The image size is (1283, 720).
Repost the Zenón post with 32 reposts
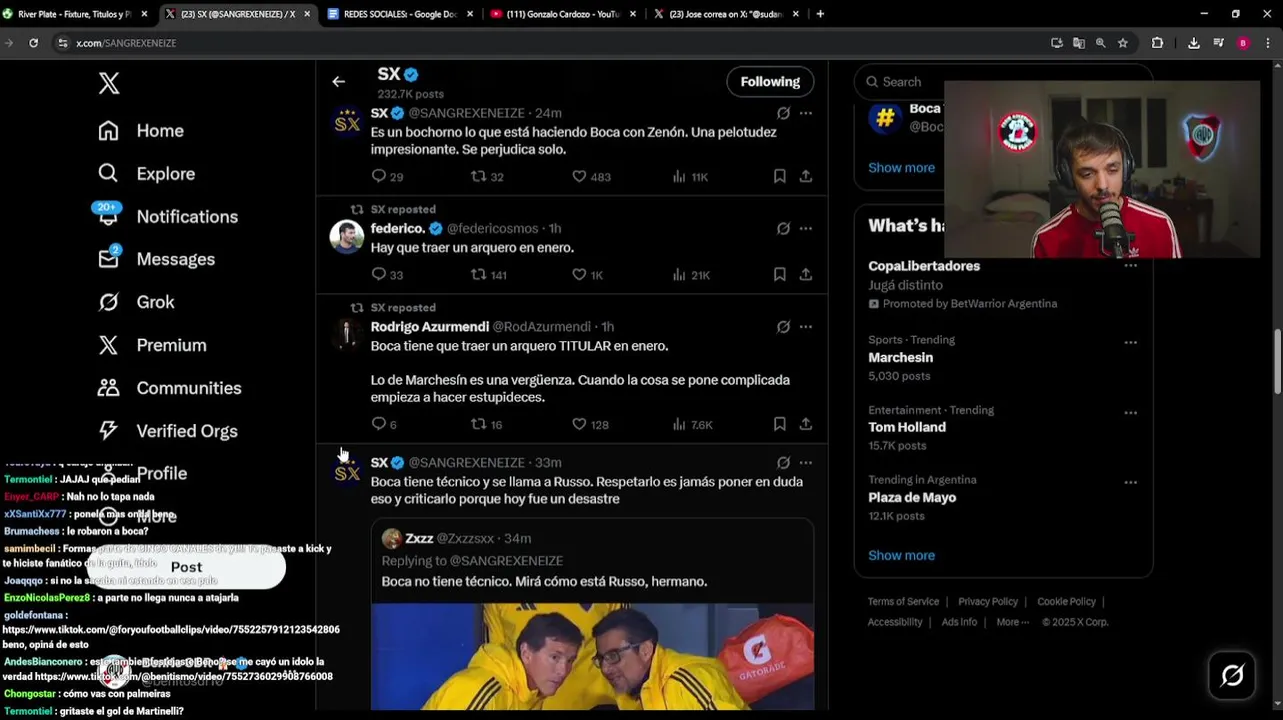(x=487, y=176)
